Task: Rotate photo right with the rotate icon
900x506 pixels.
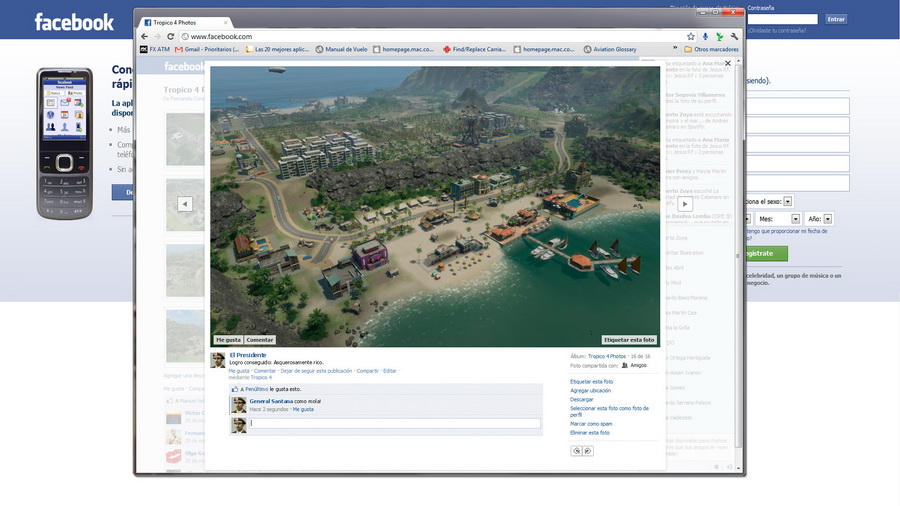Action: (x=588, y=451)
